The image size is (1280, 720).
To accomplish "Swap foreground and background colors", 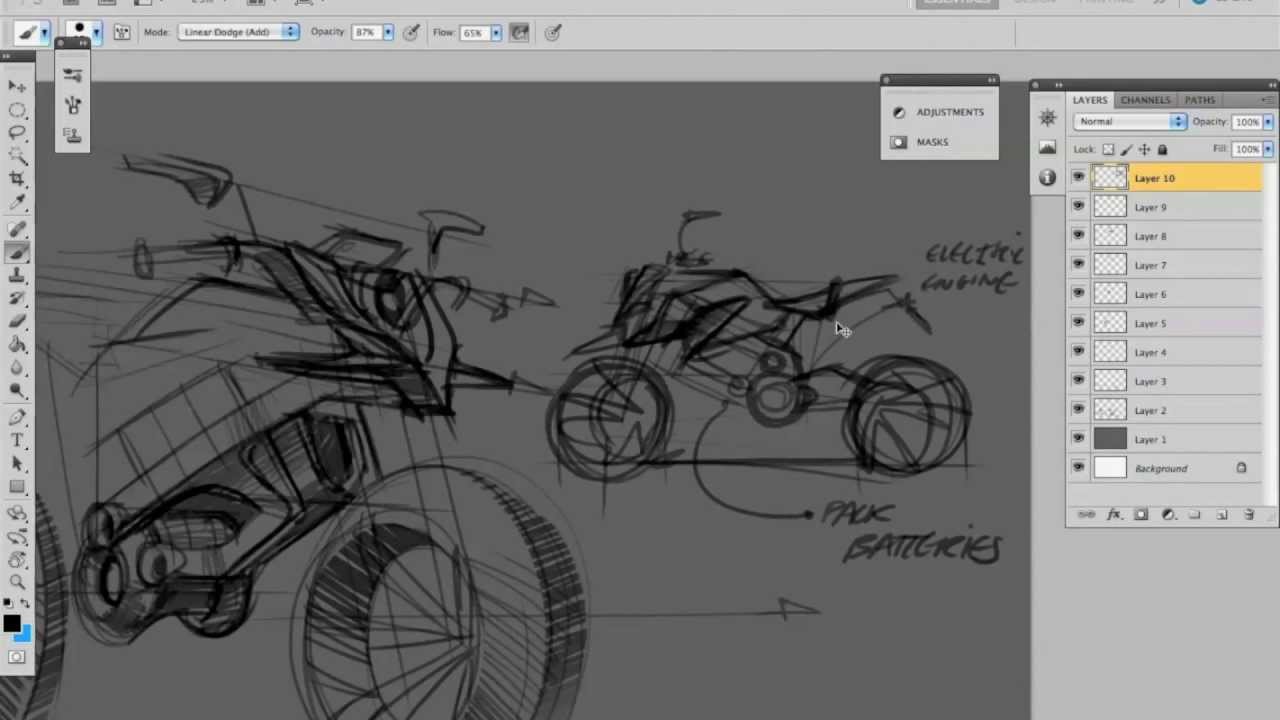I will [x=25, y=603].
